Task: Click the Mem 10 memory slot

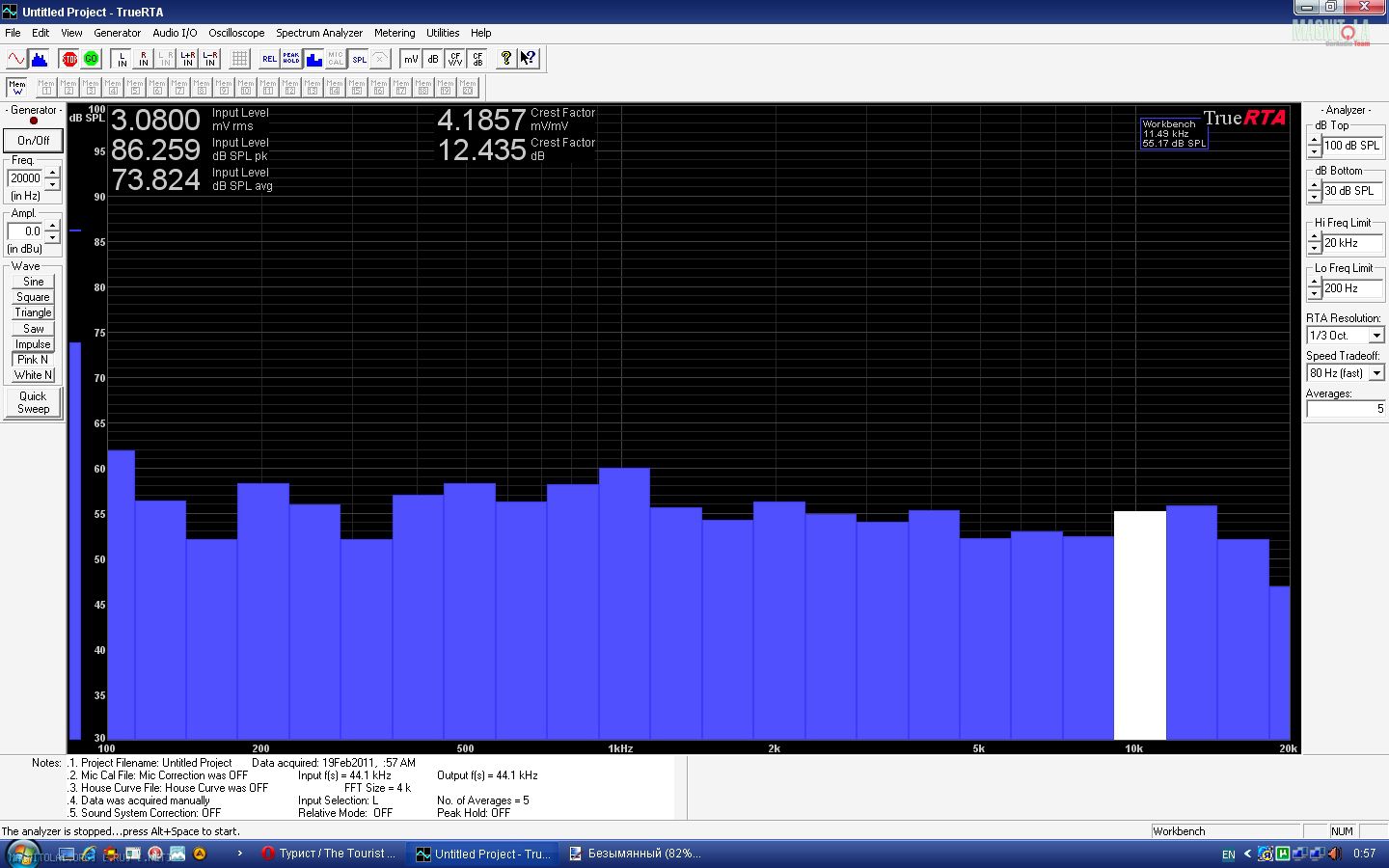Action: (246, 88)
